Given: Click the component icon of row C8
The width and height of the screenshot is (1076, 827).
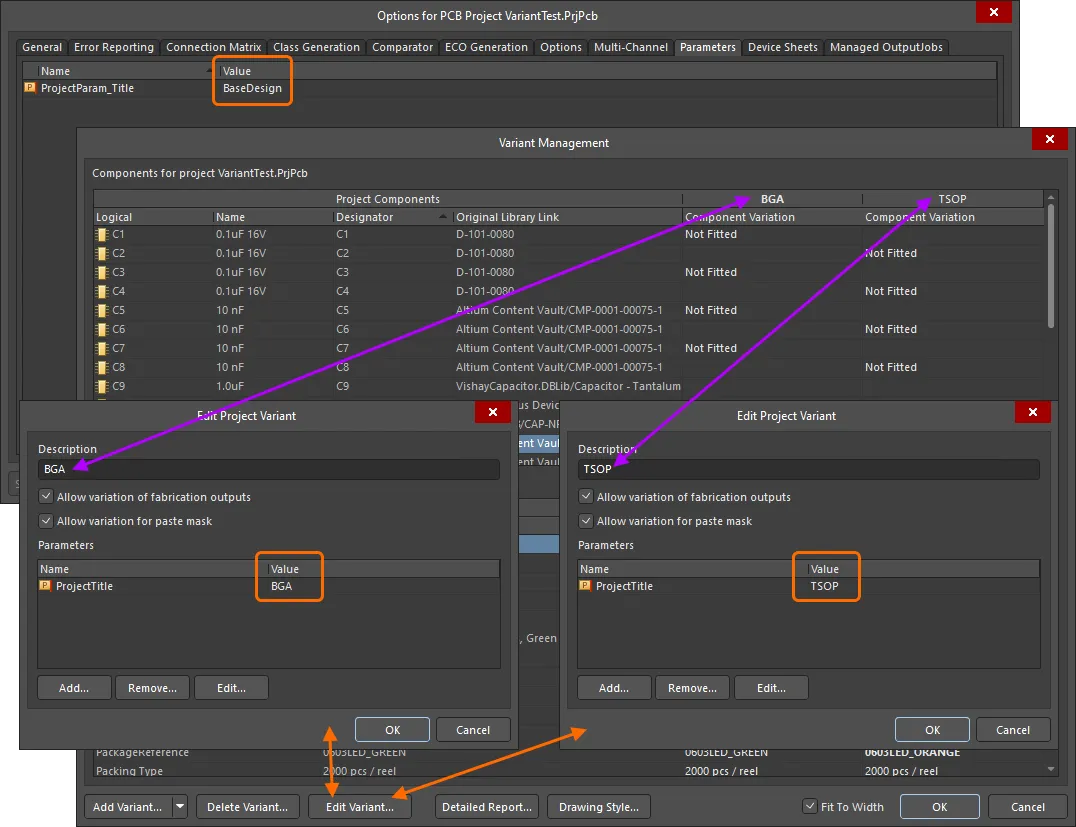Looking at the screenshot, I should click(102, 367).
